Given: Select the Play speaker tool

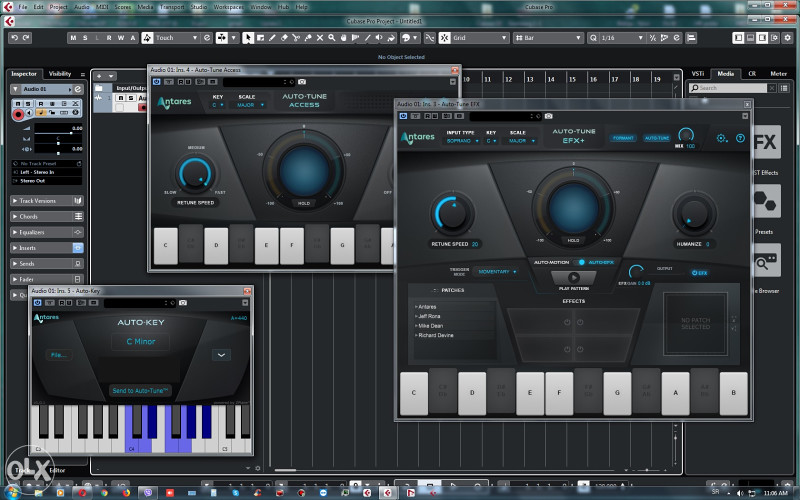Looking at the screenshot, I should coord(379,38).
